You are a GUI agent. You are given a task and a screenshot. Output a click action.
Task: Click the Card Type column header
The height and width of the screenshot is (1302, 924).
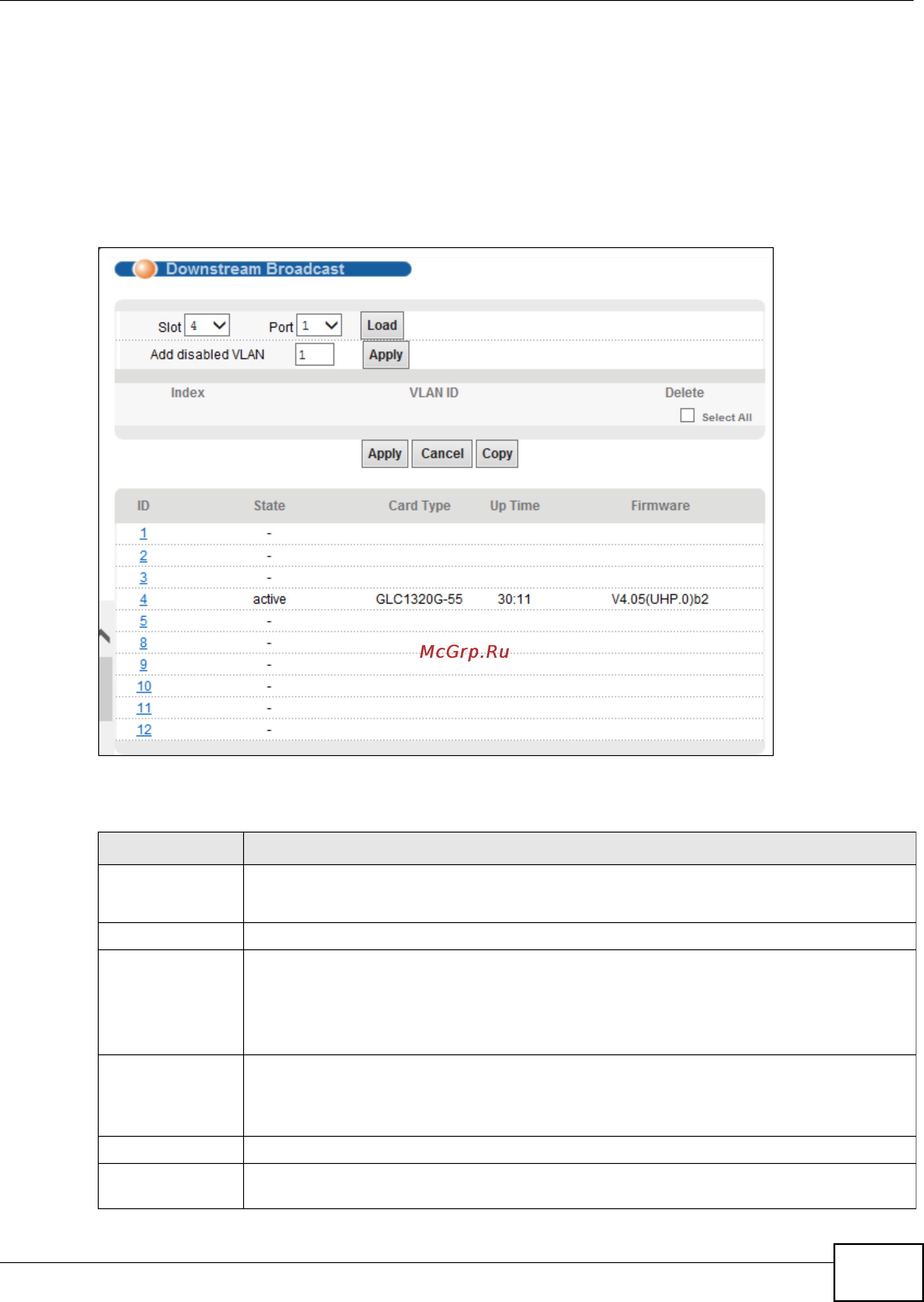tap(419, 506)
